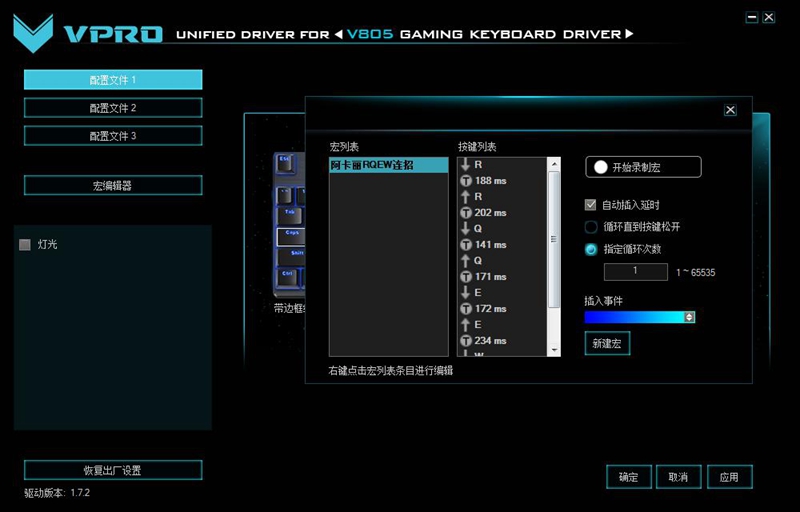Image resolution: width=800 pixels, height=512 pixels.
Task: Click the timer icon for 188 ms
Action: tap(466, 181)
